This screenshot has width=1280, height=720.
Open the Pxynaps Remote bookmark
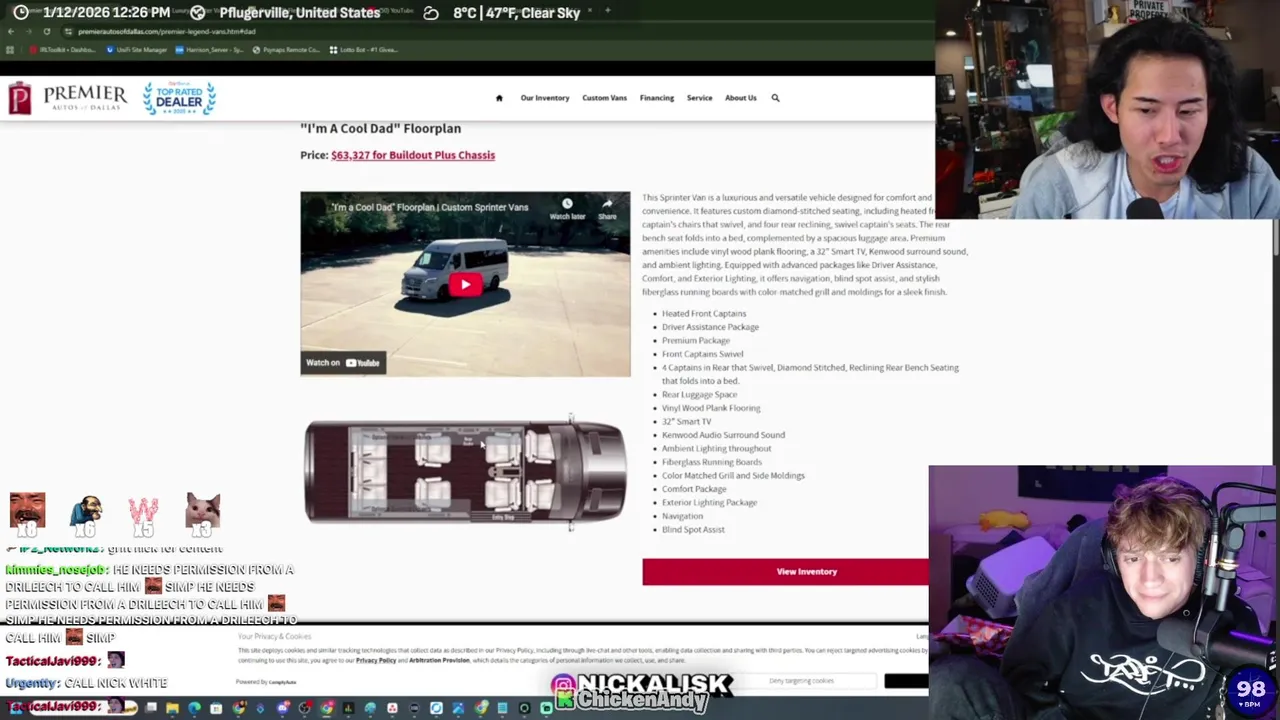pos(286,49)
